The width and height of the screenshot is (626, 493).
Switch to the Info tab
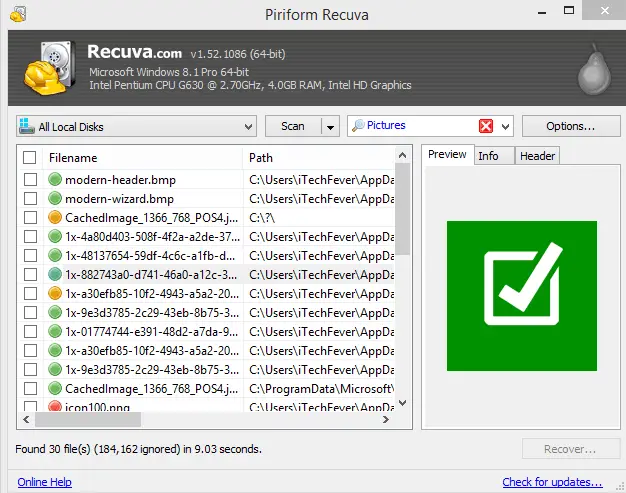click(x=494, y=156)
